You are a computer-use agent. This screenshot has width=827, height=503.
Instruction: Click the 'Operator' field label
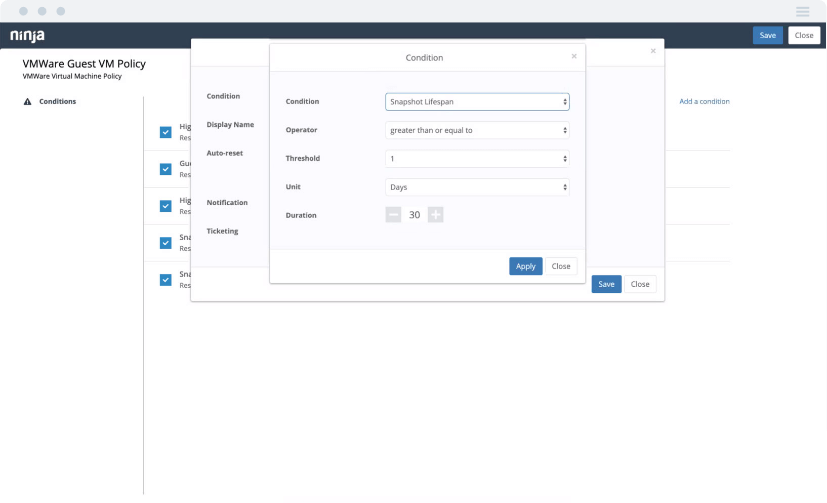(301, 130)
